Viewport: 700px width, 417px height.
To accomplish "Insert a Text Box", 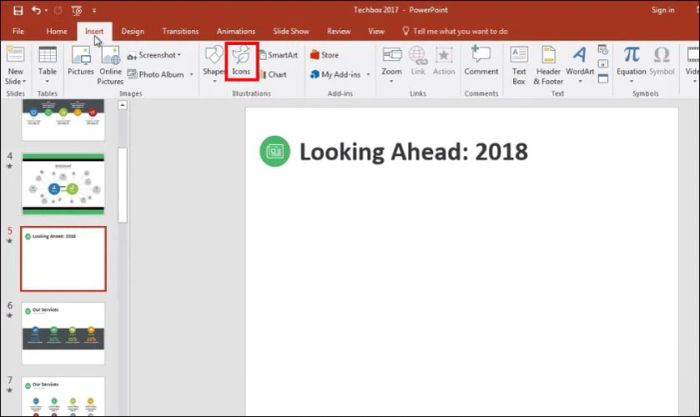I will [519, 65].
